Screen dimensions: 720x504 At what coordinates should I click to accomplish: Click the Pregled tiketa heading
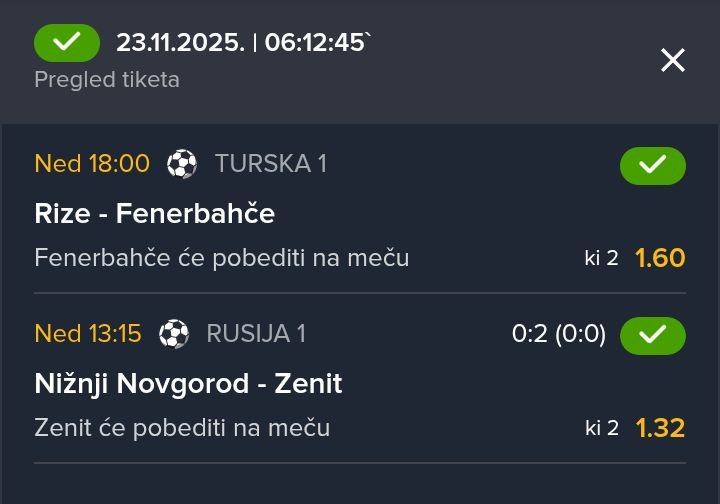pos(107,80)
